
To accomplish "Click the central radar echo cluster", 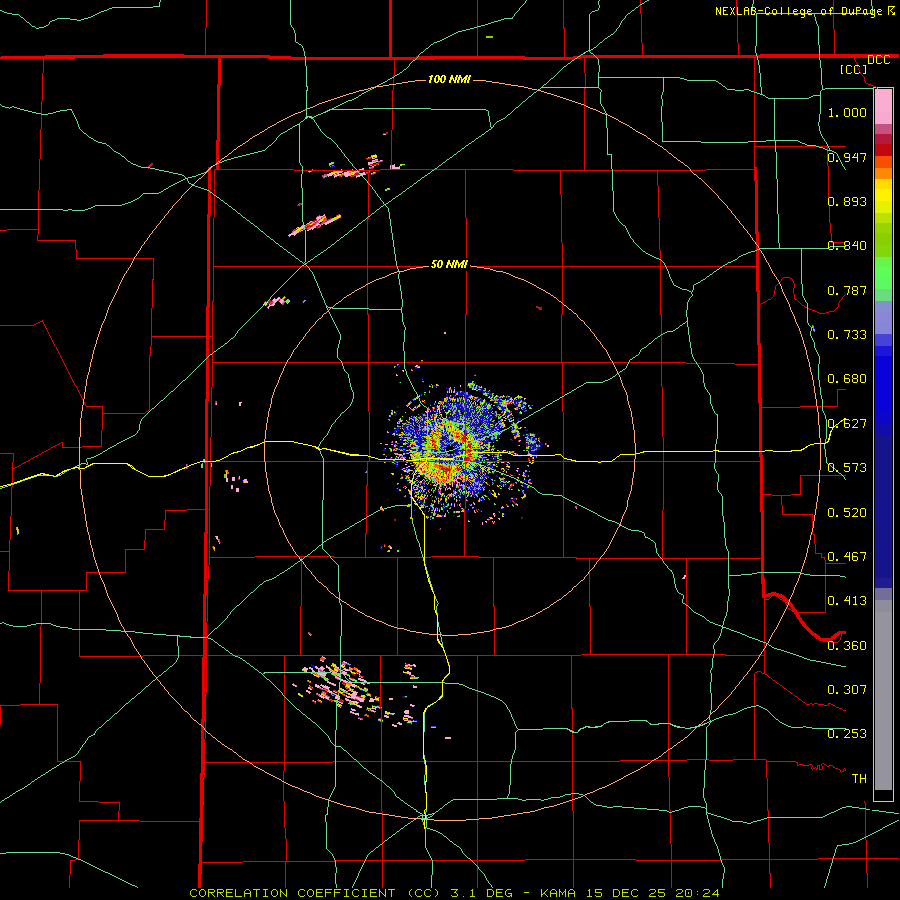I will point(462,451).
